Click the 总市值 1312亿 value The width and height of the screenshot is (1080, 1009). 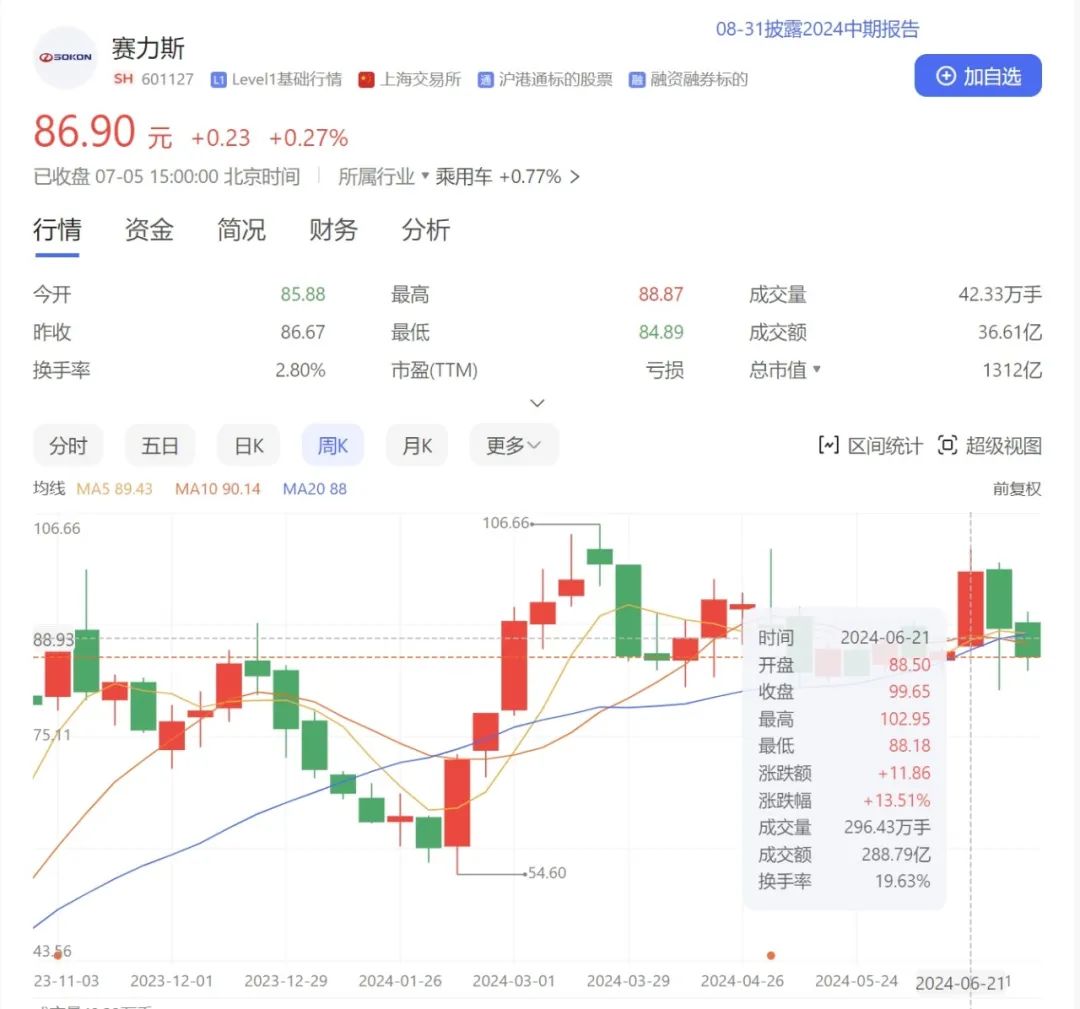(x=1012, y=371)
